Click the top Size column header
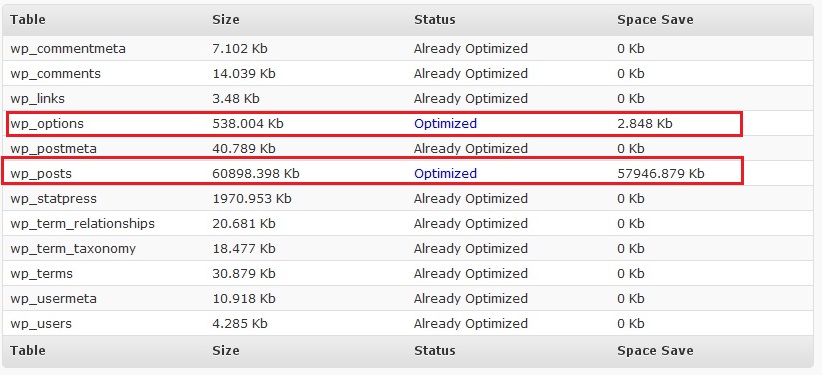 tap(225, 20)
